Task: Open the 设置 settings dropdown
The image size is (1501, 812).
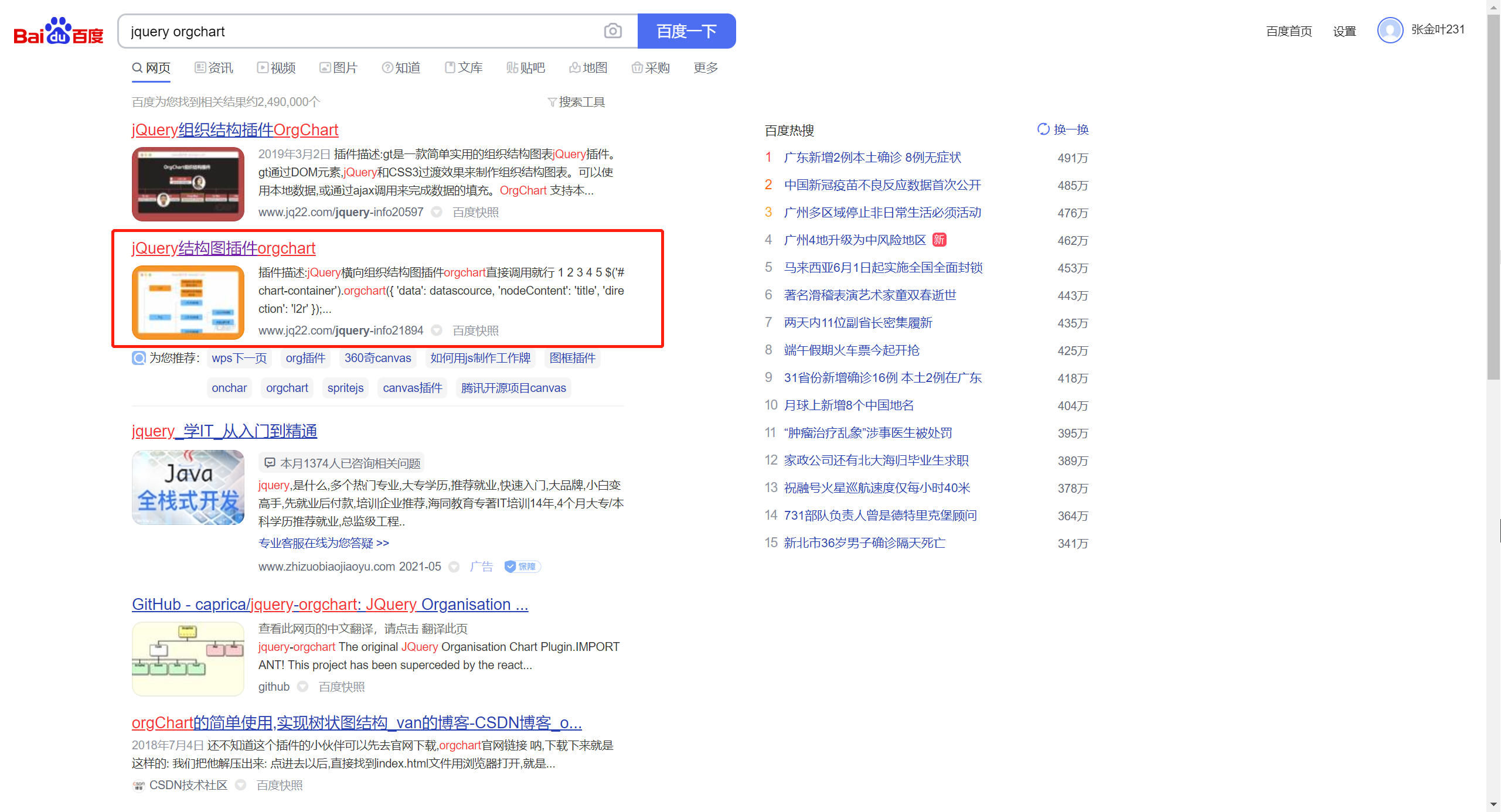Action: click(x=1345, y=31)
